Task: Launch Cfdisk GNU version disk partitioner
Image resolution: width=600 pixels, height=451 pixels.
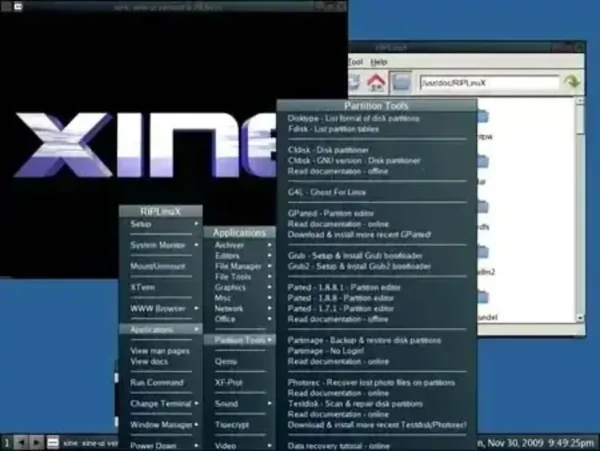Action: (377, 161)
